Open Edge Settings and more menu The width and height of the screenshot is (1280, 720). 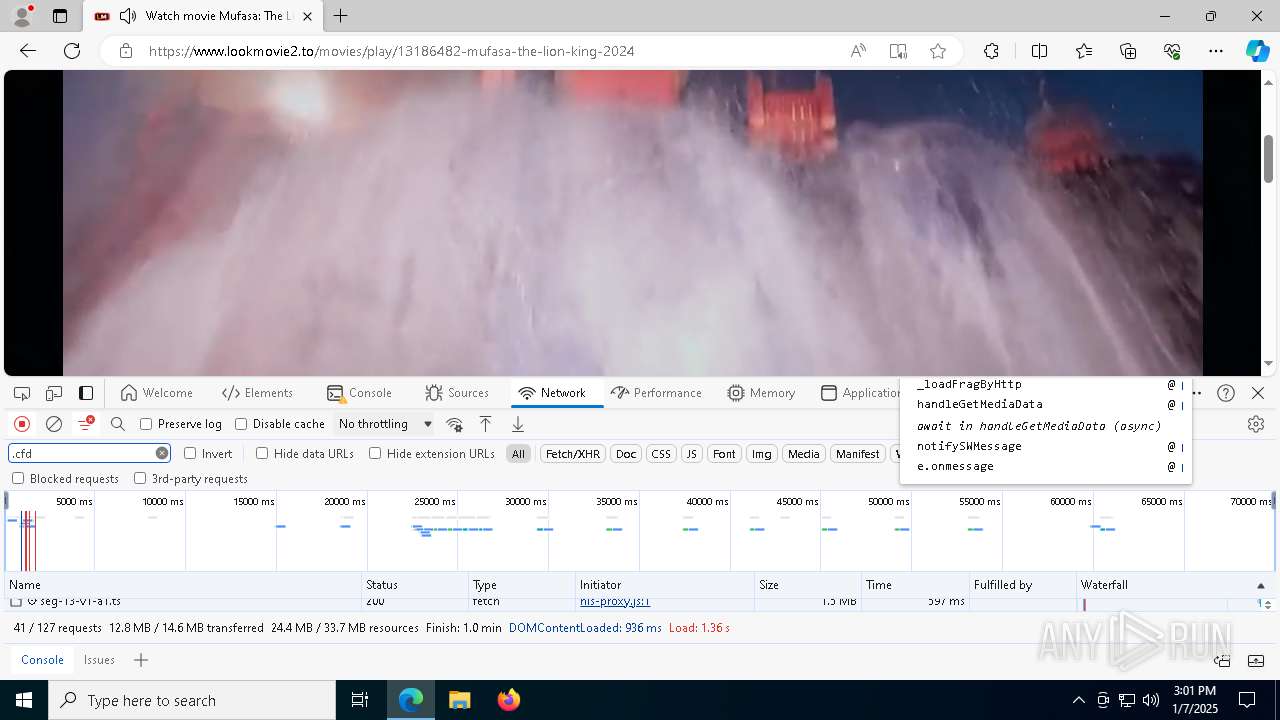pos(1216,51)
